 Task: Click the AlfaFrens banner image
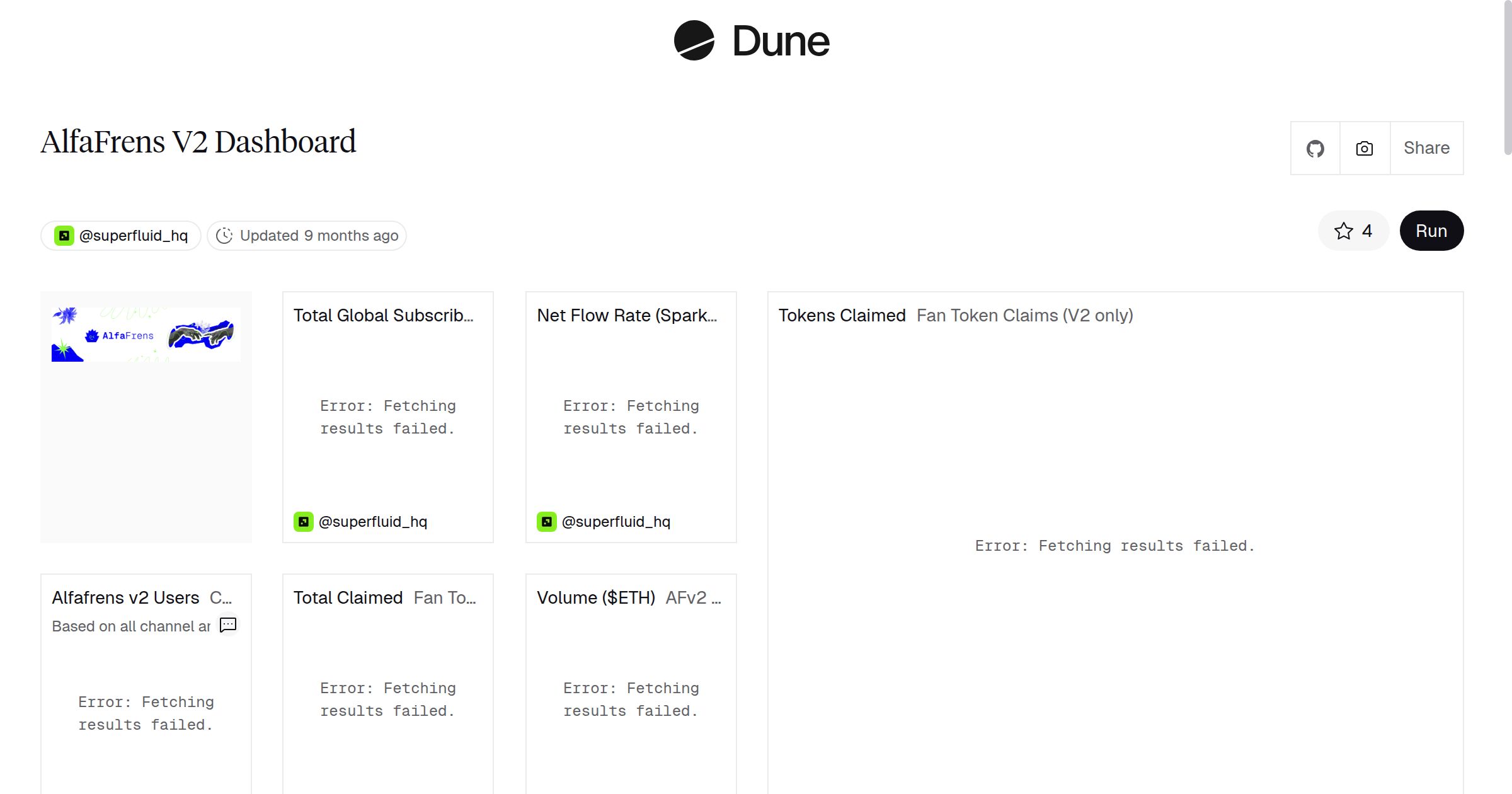[146, 335]
